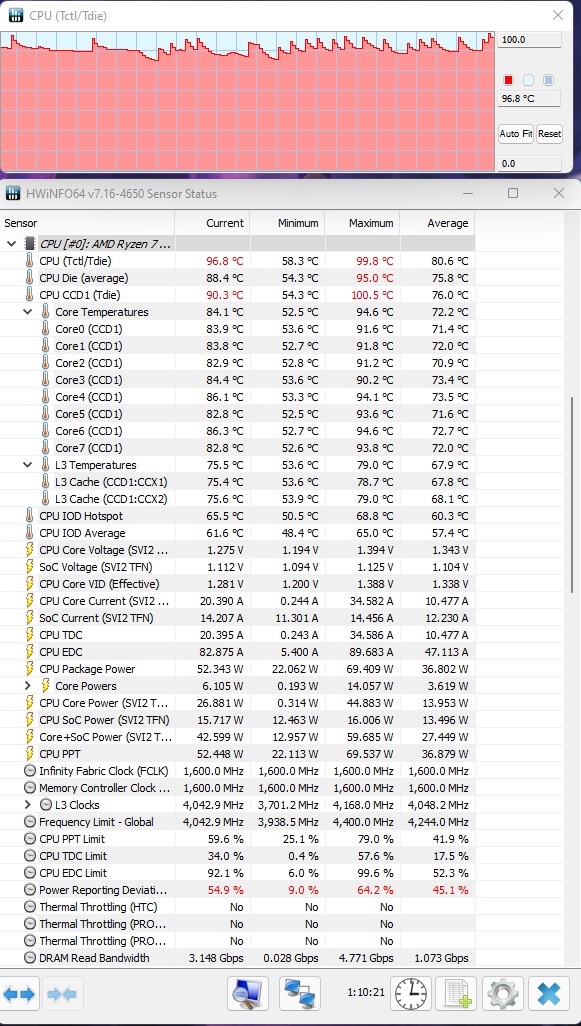Viewport: 581px width, 1026px height.
Task: Click the network computers icon
Action: [300, 994]
